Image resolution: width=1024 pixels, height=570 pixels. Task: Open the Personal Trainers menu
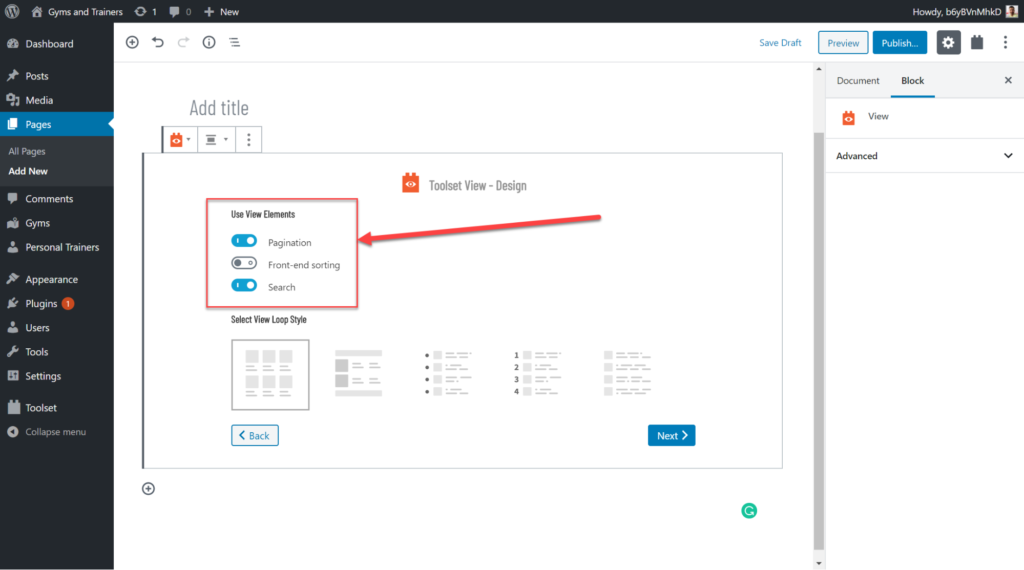pyautogui.click(x=57, y=247)
